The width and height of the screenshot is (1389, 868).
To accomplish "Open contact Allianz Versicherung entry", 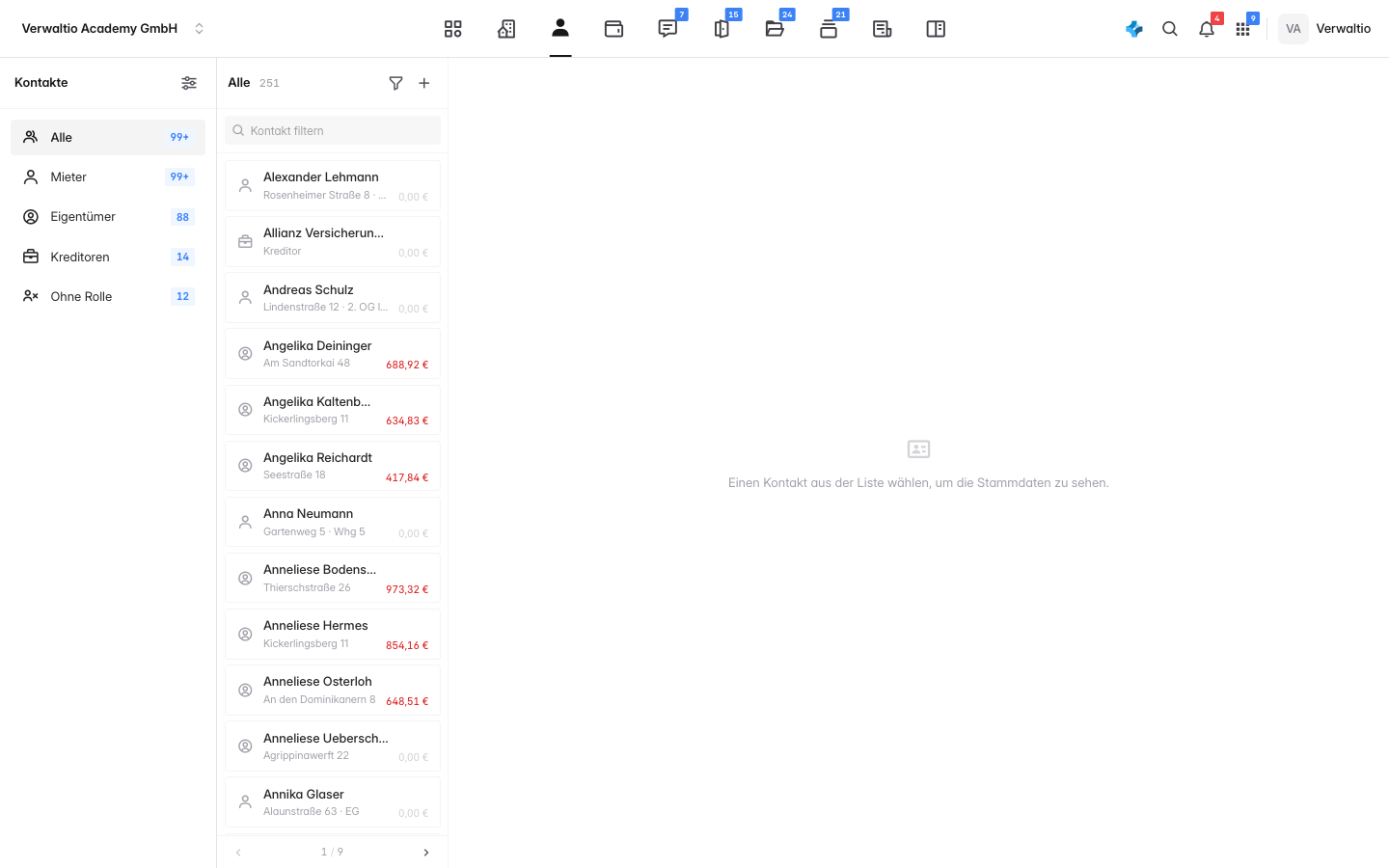I will [333, 241].
